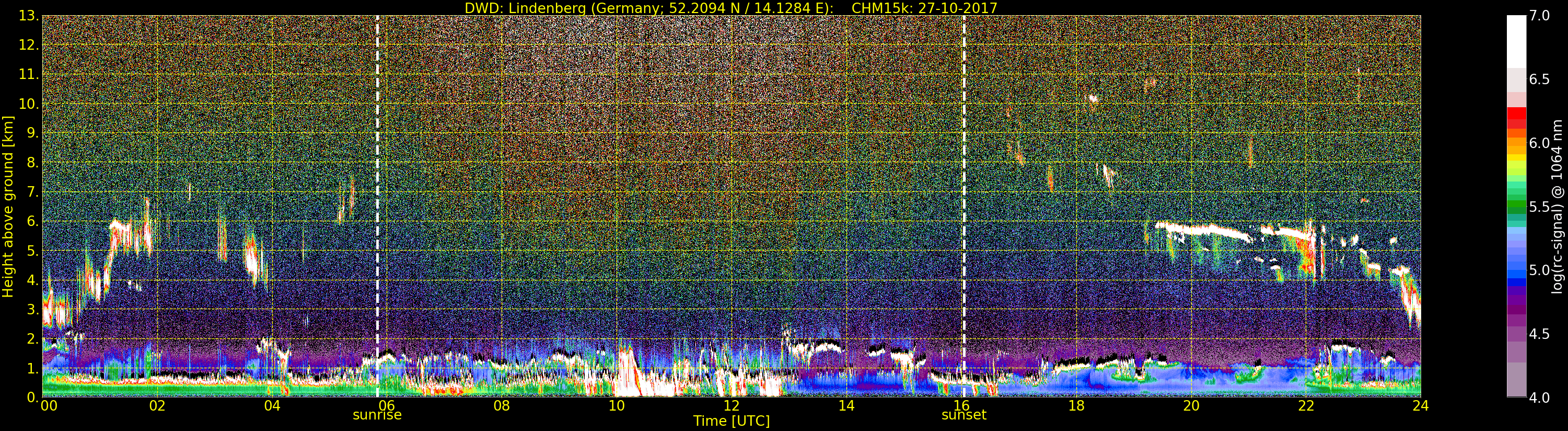This screenshot has width=1568, height=431.
Task: Click the '24' time axis tick label
Action: point(1421,406)
